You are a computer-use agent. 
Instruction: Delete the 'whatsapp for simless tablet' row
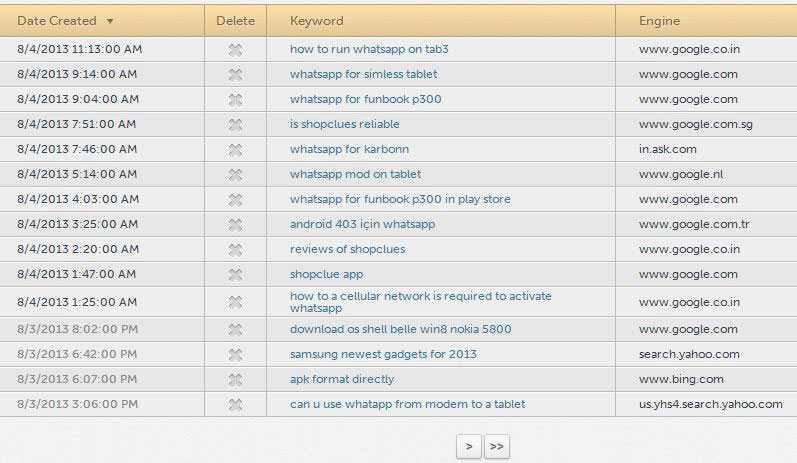pos(235,75)
